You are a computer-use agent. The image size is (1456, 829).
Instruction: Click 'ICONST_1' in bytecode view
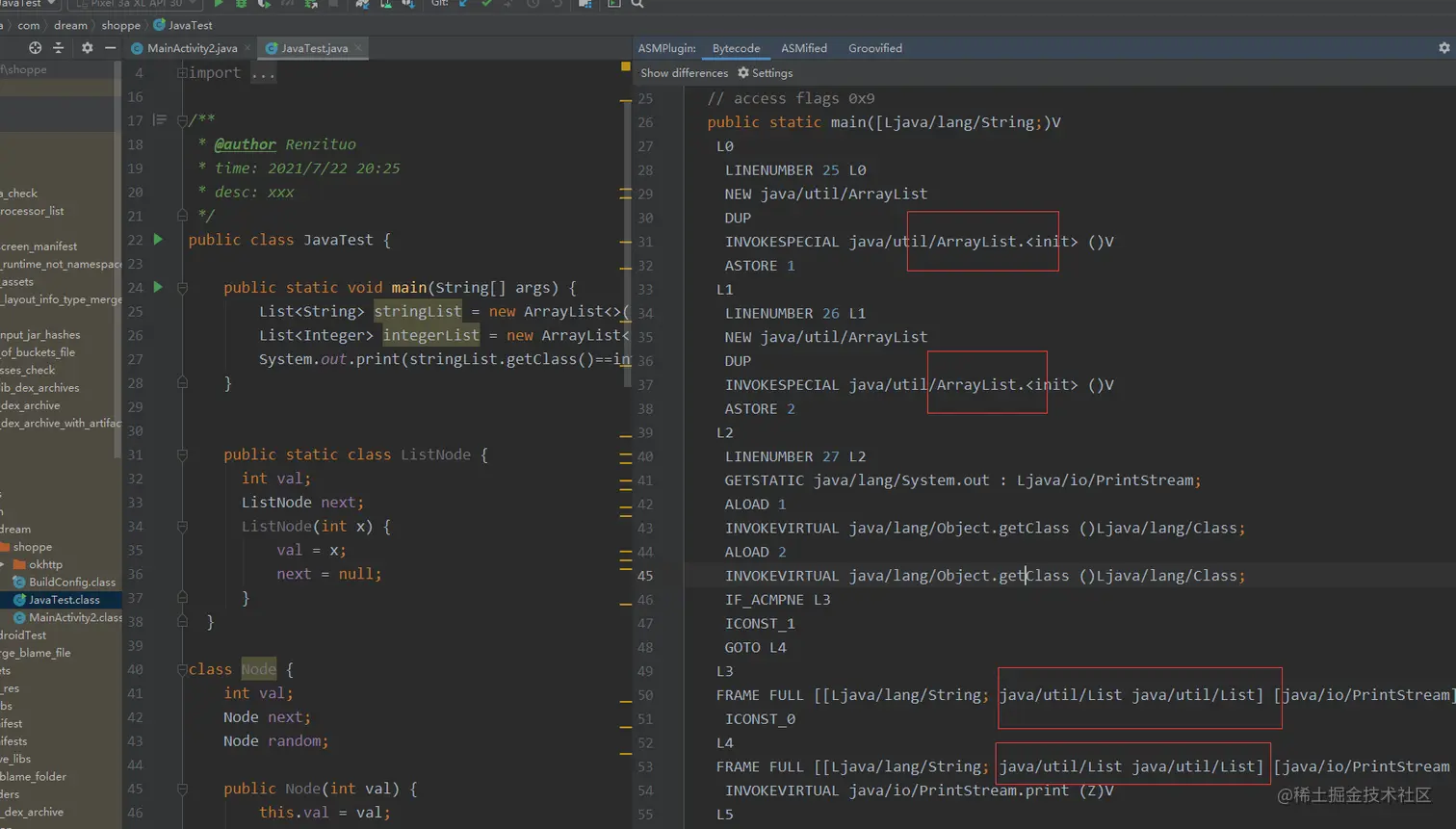tap(760, 624)
